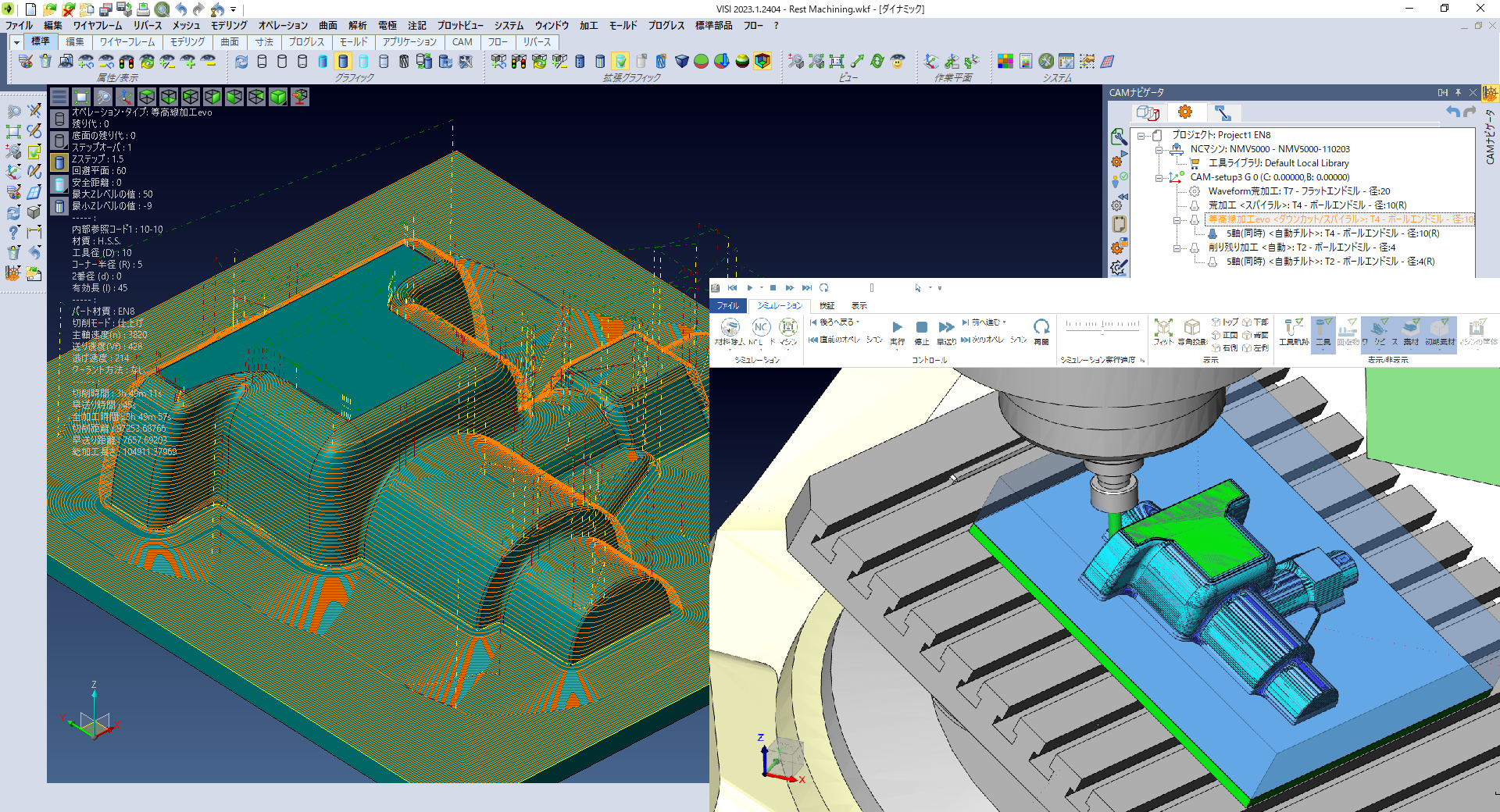Select Bottom (下部) view in simulation
Image resolution: width=1500 pixels, height=812 pixels.
(1255, 322)
